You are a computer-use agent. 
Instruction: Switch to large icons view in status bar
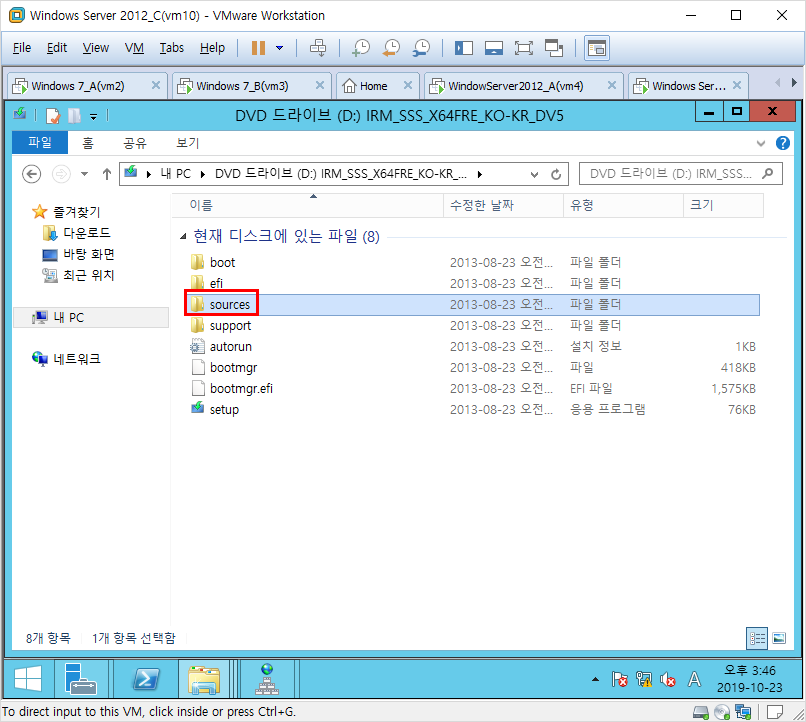[x=779, y=638]
